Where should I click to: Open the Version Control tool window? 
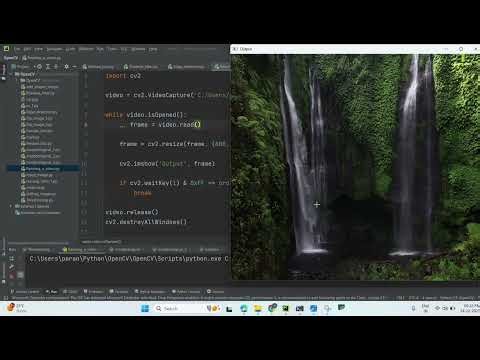[25, 292]
